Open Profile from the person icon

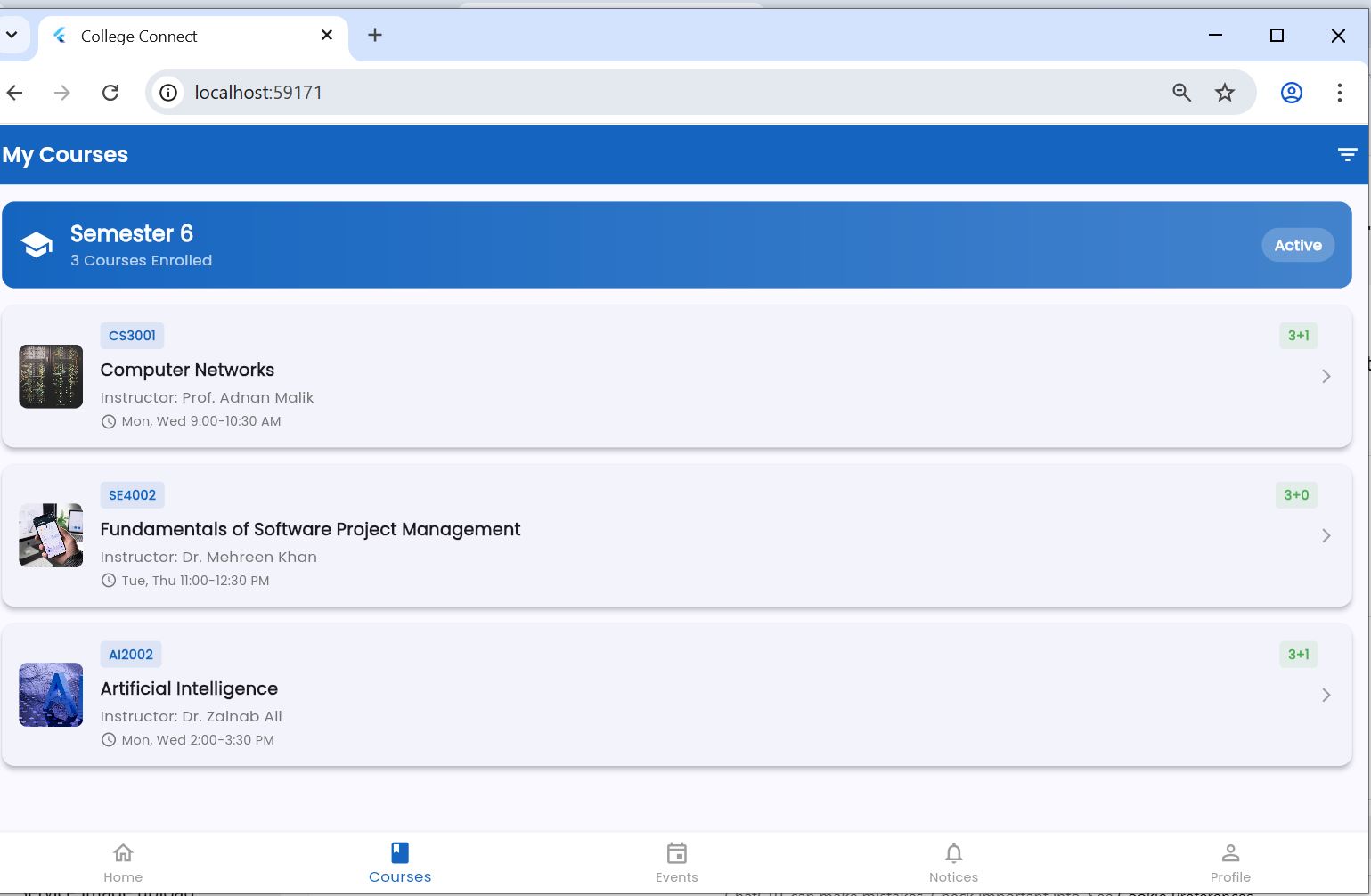[x=1230, y=852]
